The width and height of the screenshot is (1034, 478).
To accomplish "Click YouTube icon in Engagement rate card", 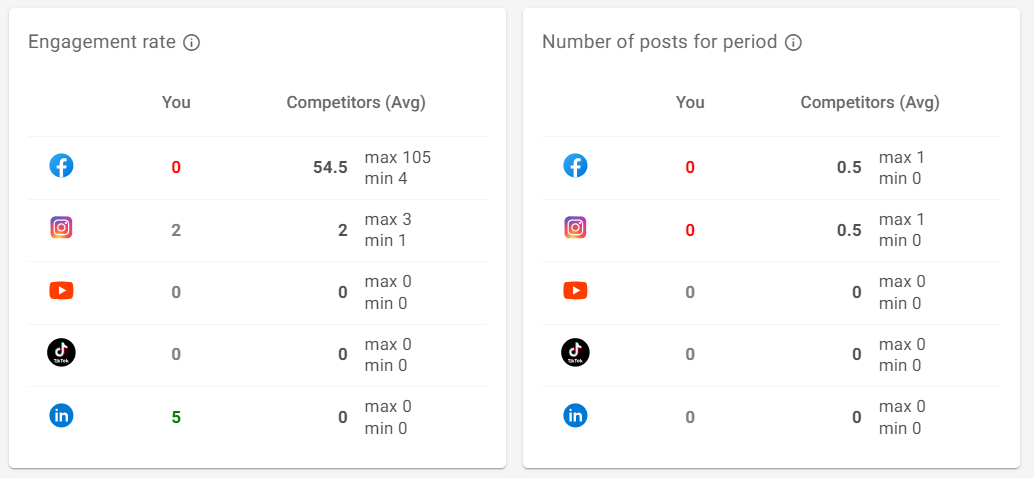I will coord(61,290).
